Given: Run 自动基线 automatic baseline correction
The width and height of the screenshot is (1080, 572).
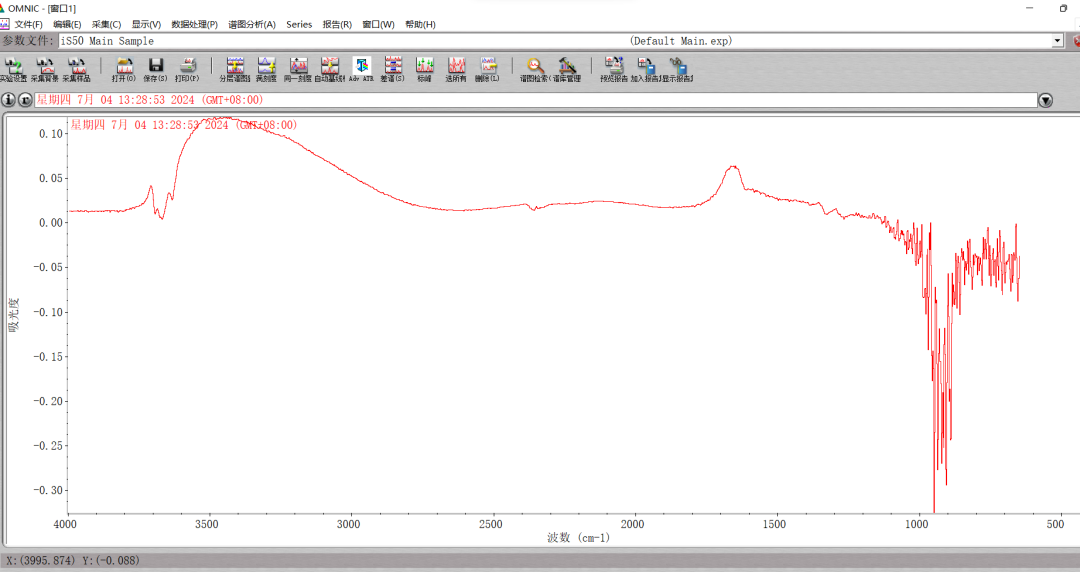Looking at the screenshot, I should (x=329, y=68).
